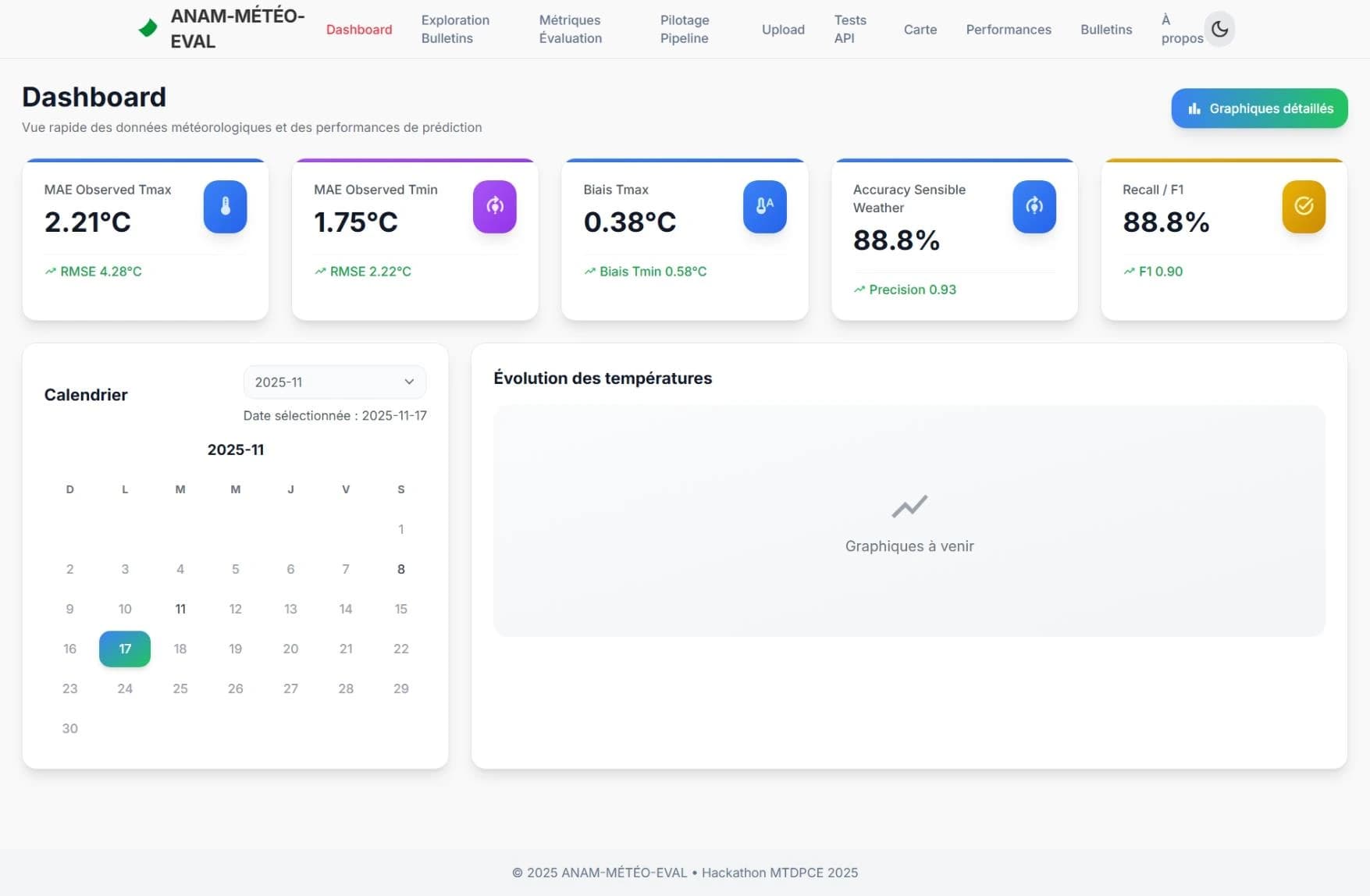
Task: Click the green ANAM-MÉTÉO-EVAL logo icon
Action: 148,29
